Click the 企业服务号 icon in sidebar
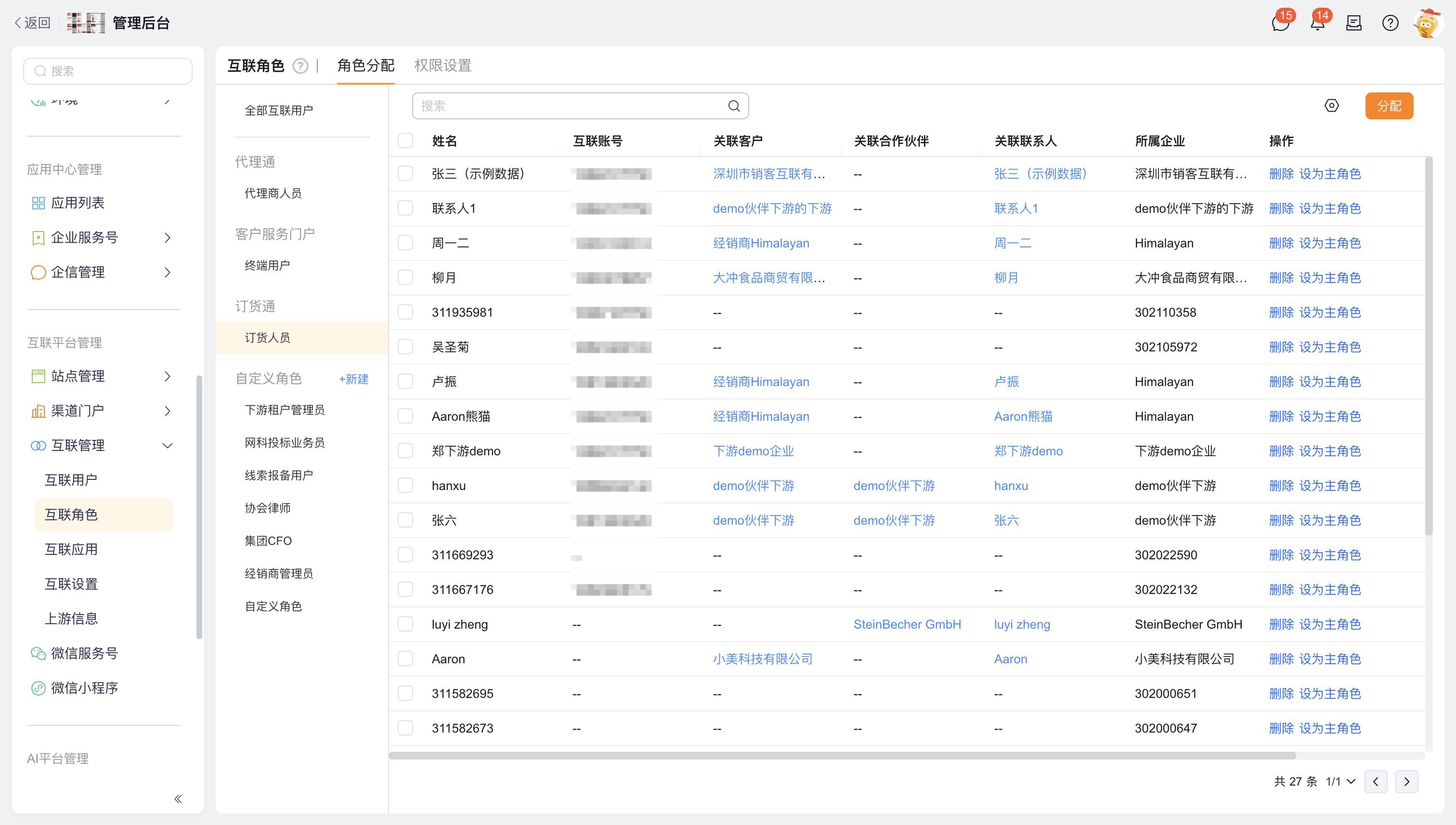This screenshot has width=1456, height=825. (x=38, y=238)
